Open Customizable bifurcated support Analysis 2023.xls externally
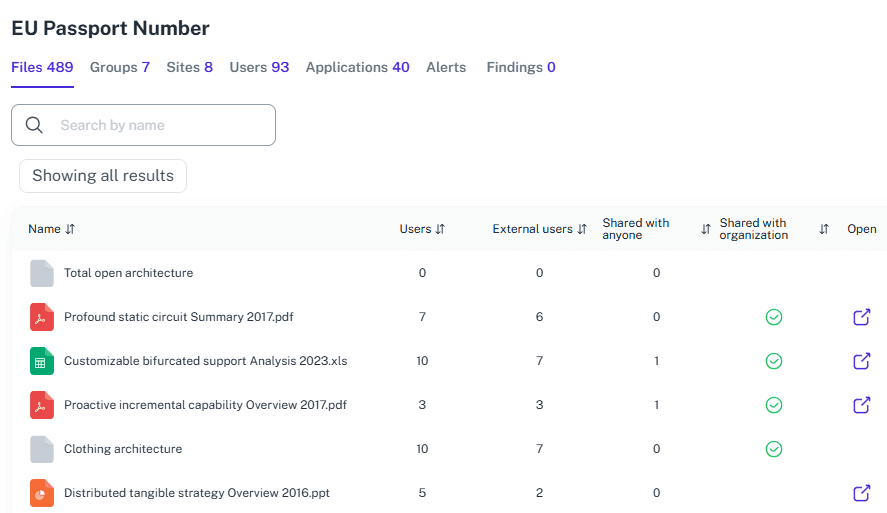The width and height of the screenshot is (887, 513). tap(861, 361)
